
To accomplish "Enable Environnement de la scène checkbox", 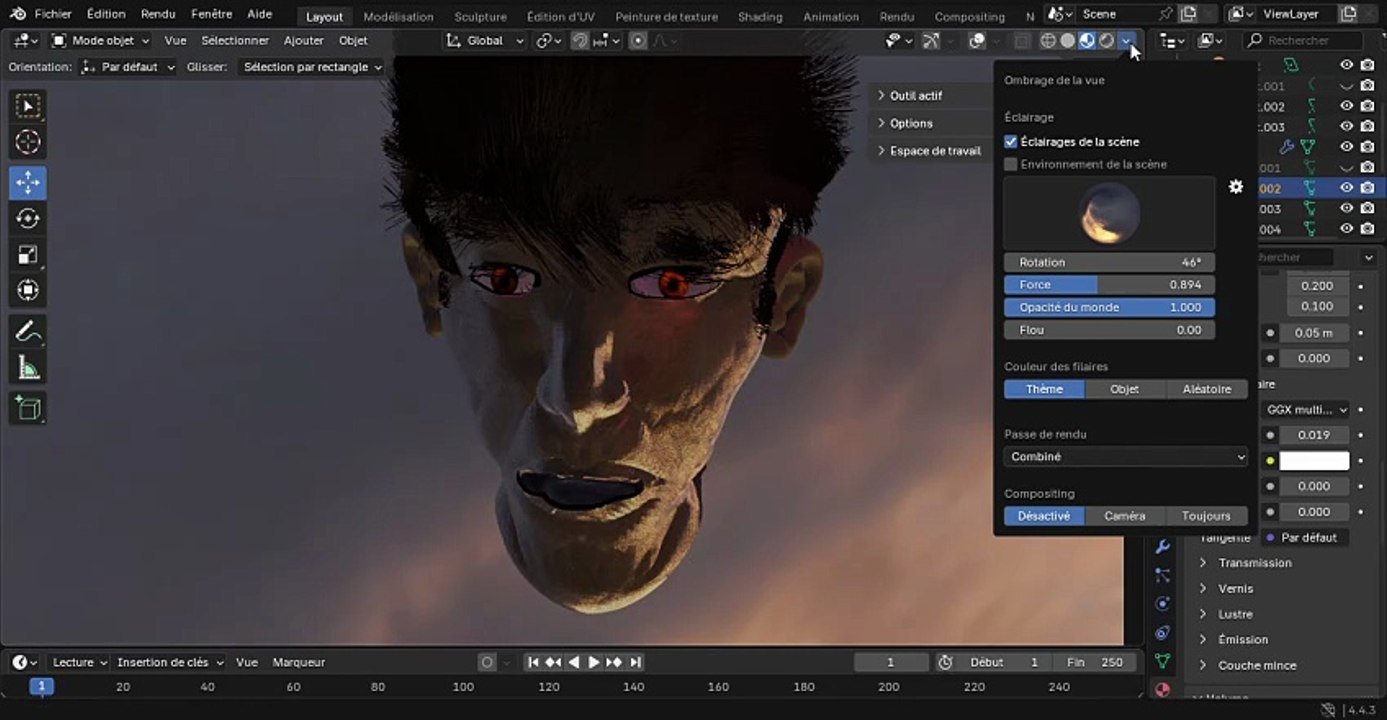I will pyautogui.click(x=1010, y=164).
